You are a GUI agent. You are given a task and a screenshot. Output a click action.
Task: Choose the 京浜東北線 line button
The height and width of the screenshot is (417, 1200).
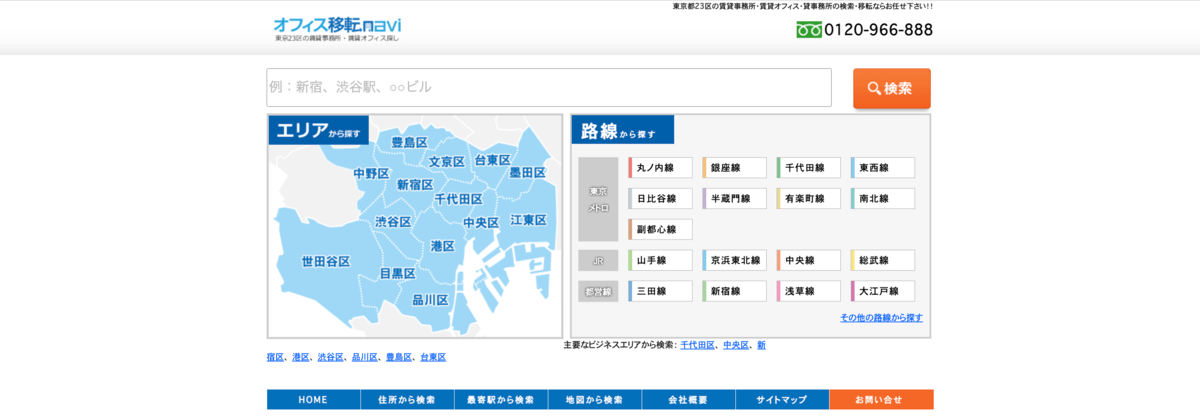click(734, 260)
